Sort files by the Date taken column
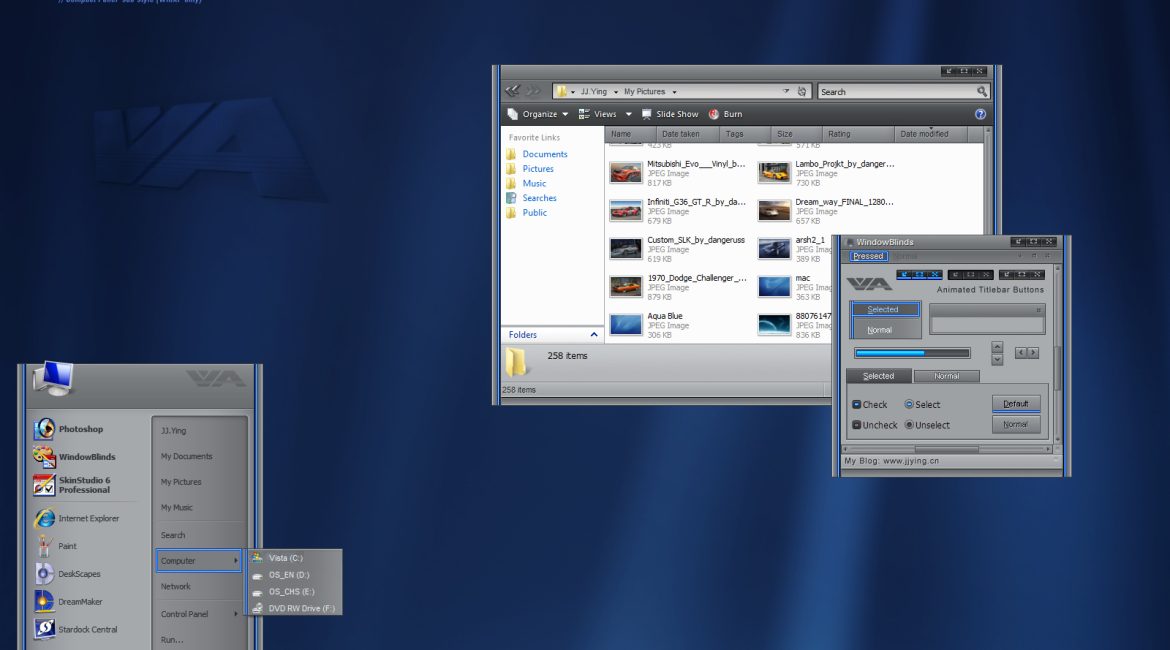This screenshot has width=1170, height=650. click(687, 134)
